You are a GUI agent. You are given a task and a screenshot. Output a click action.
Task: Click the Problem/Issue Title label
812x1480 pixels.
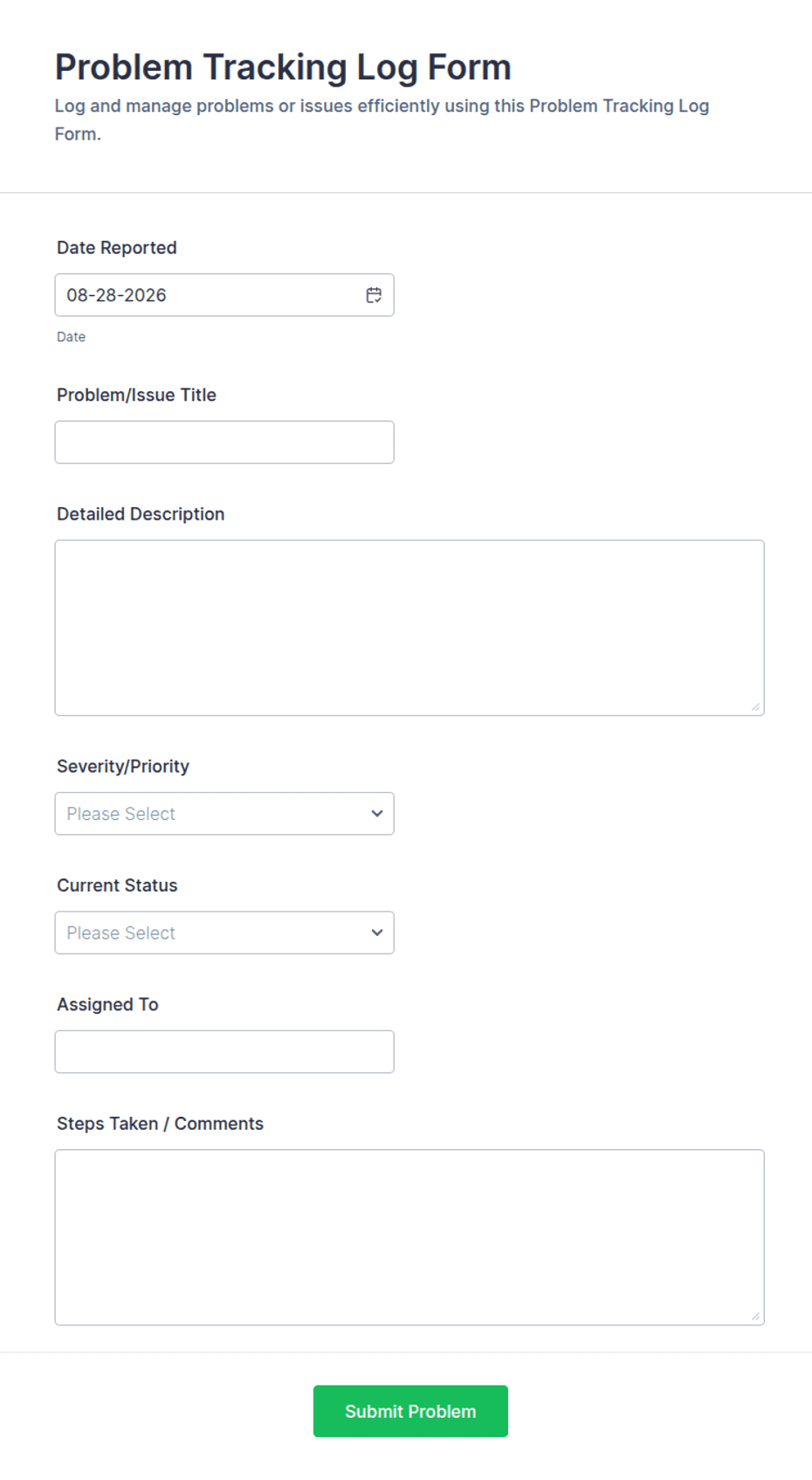(x=136, y=395)
